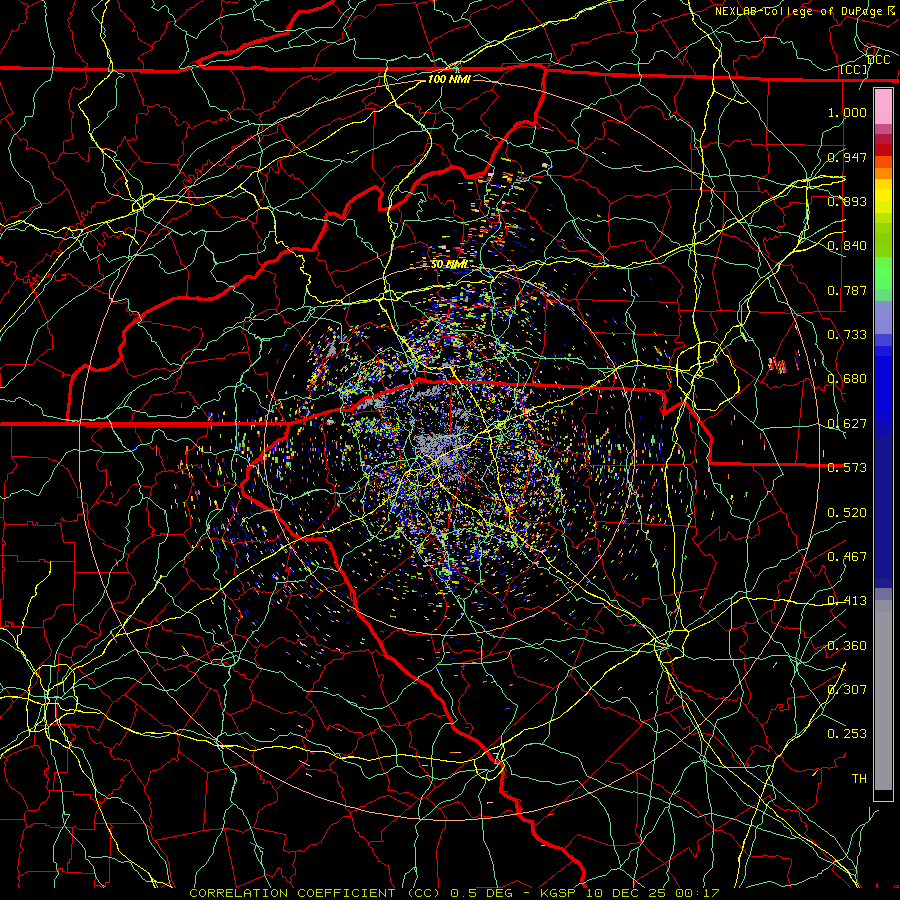The height and width of the screenshot is (900, 900).
Task: Click the 50 NMI range ring label
Action: point(449,264)
